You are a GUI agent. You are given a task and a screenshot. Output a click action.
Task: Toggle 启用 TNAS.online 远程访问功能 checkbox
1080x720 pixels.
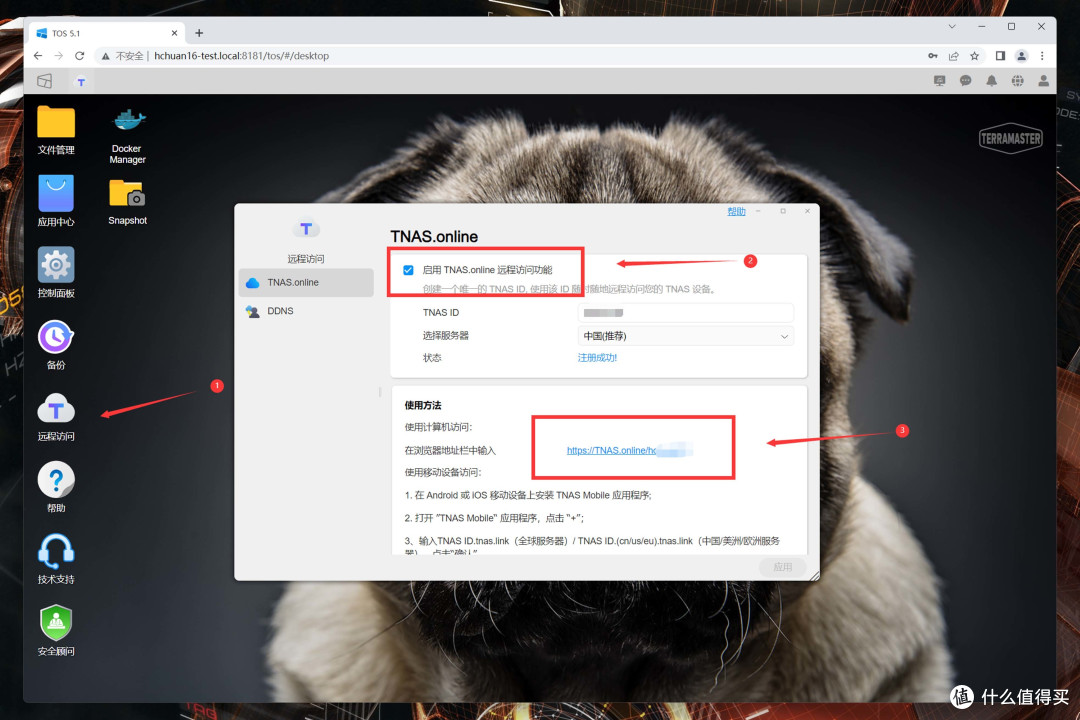[x=408, y=270]
